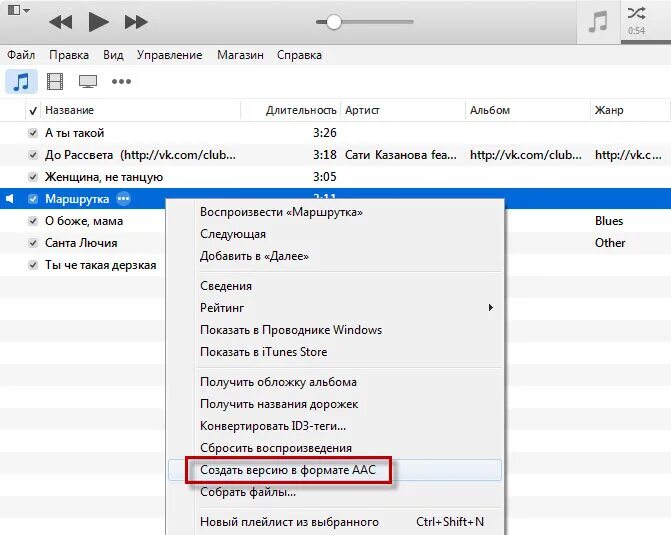Click the music note artwork icon
The height and width of the screenshot is (535, 671).
[598, 22]
